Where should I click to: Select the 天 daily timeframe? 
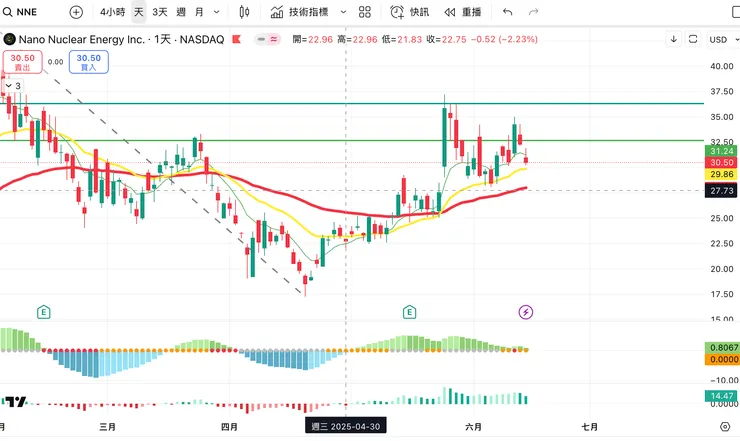[138, 12]
